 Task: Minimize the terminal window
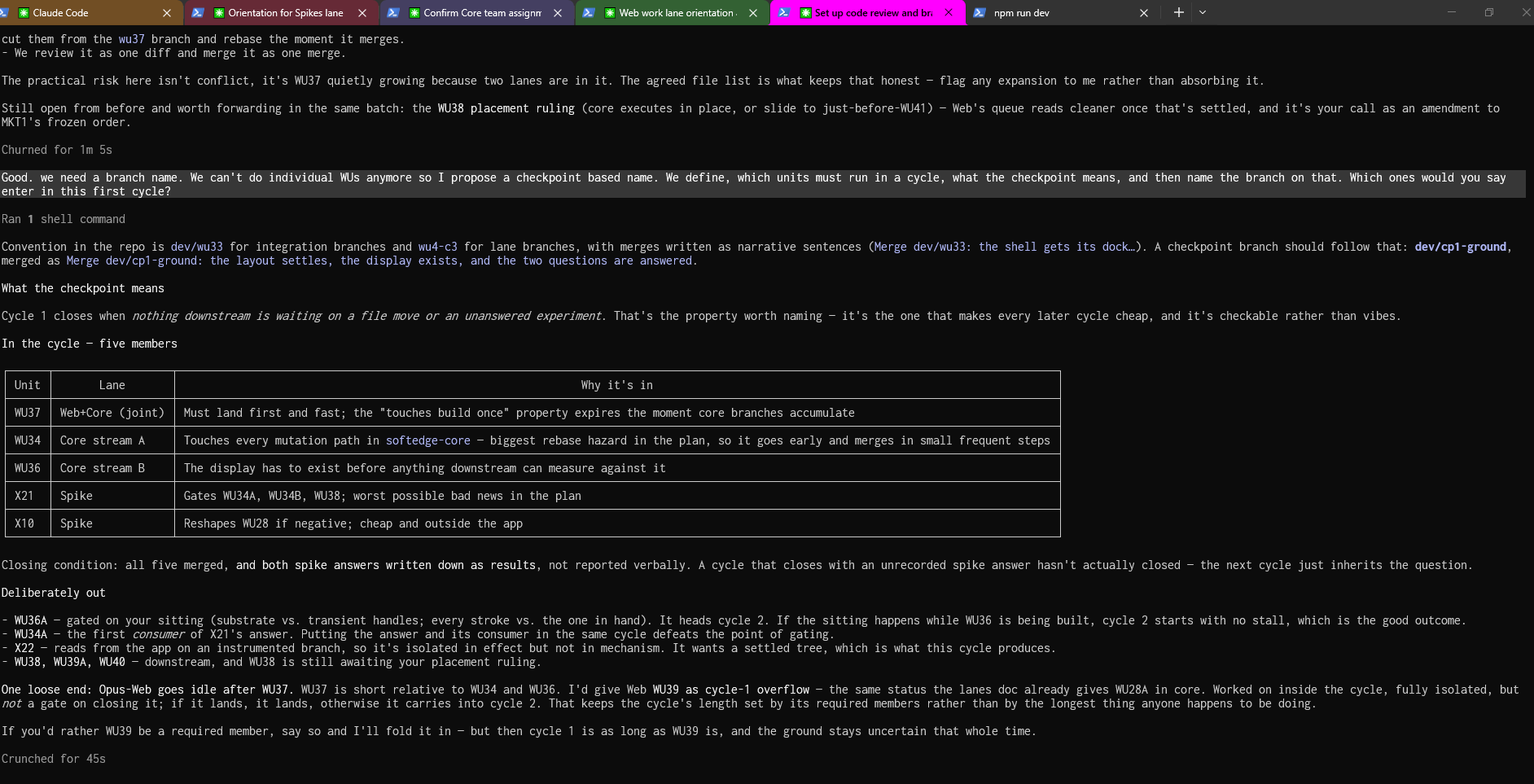click(1451, 12)
